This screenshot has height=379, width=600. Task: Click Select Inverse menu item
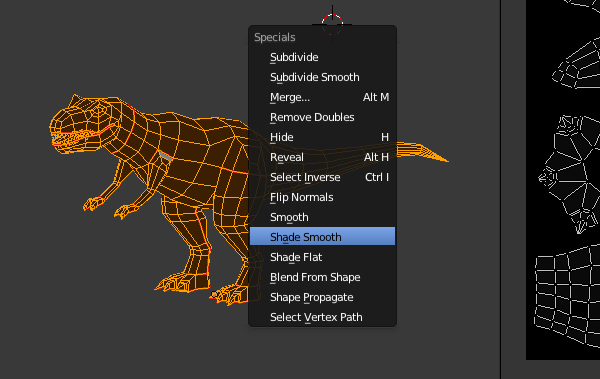pyautogui.click(x=322, y=177)
